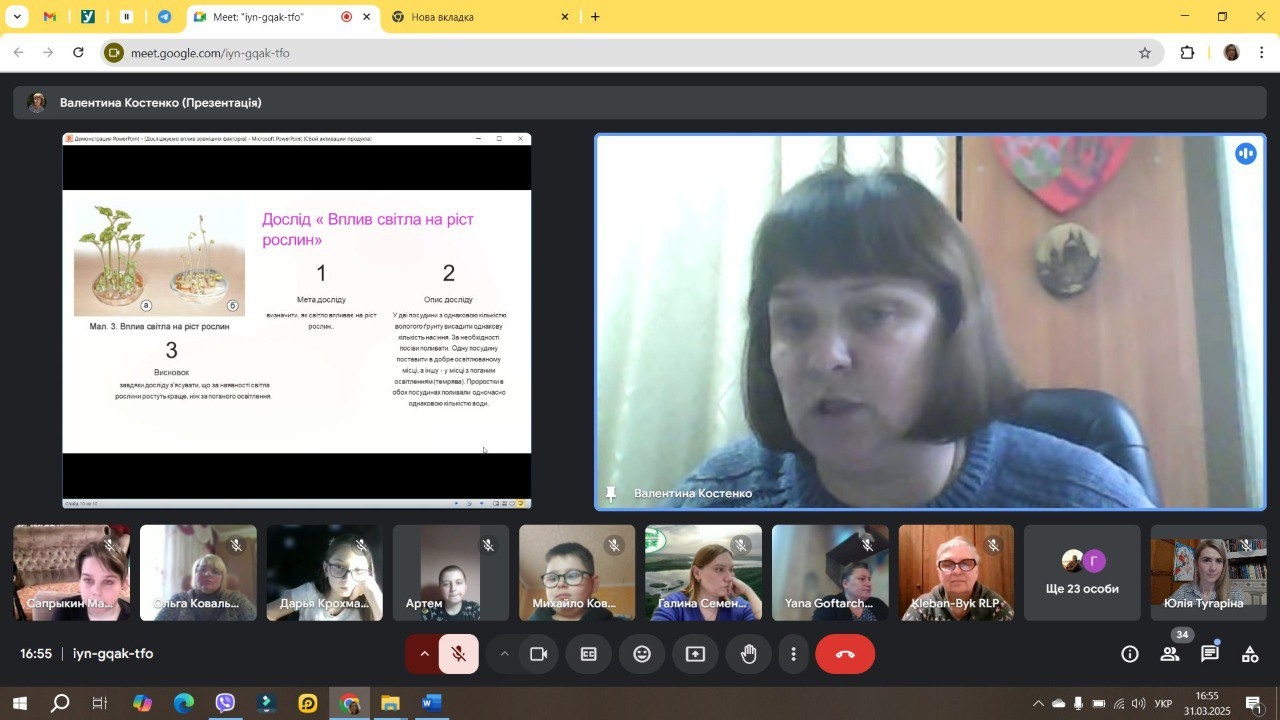Unmute the microphone in Meet
This screenshot has height=720, width=1280.
point(459,654)
